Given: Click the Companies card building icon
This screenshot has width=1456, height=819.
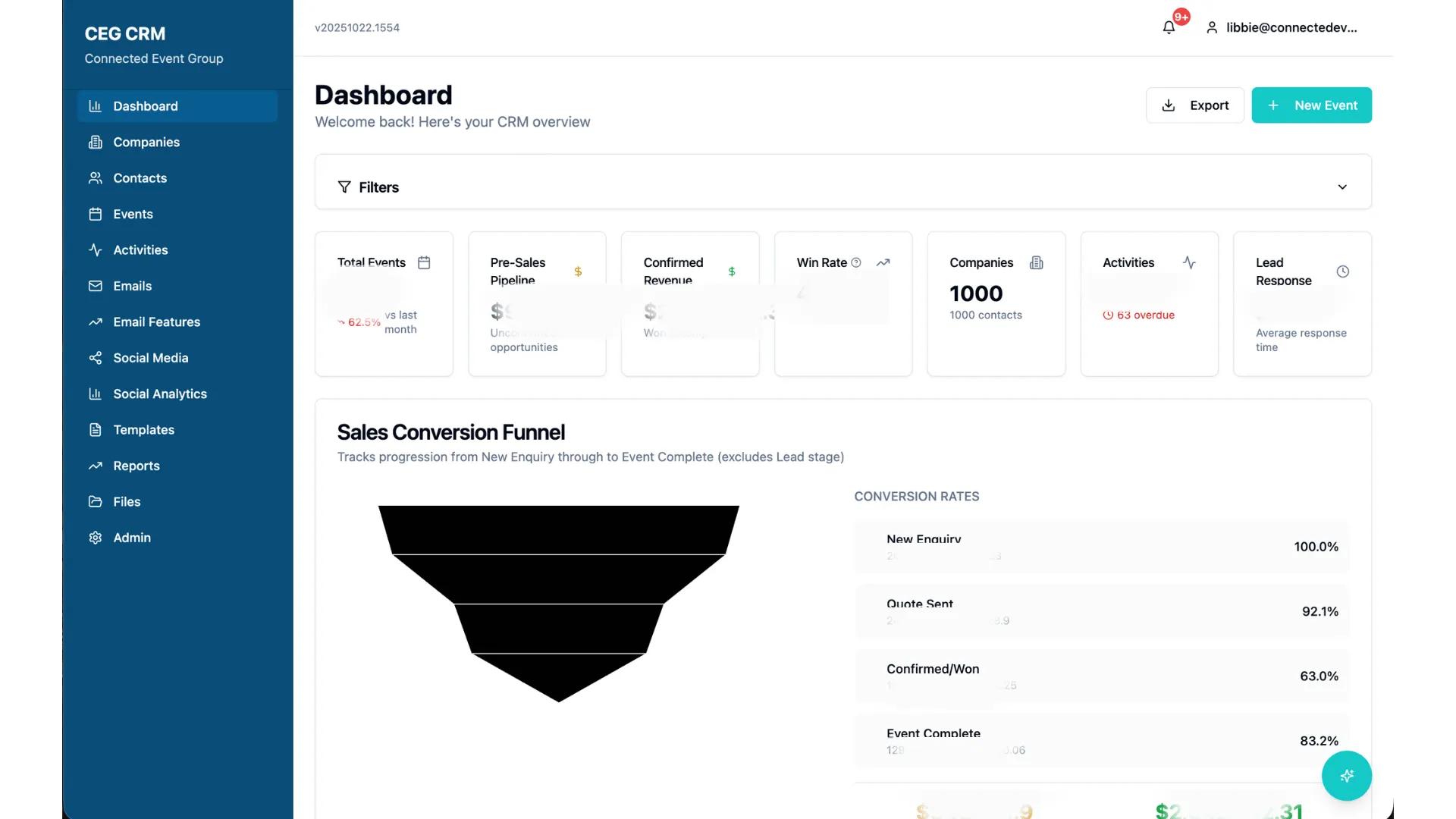Looking at the screenshot, I should click(1036, 262).
